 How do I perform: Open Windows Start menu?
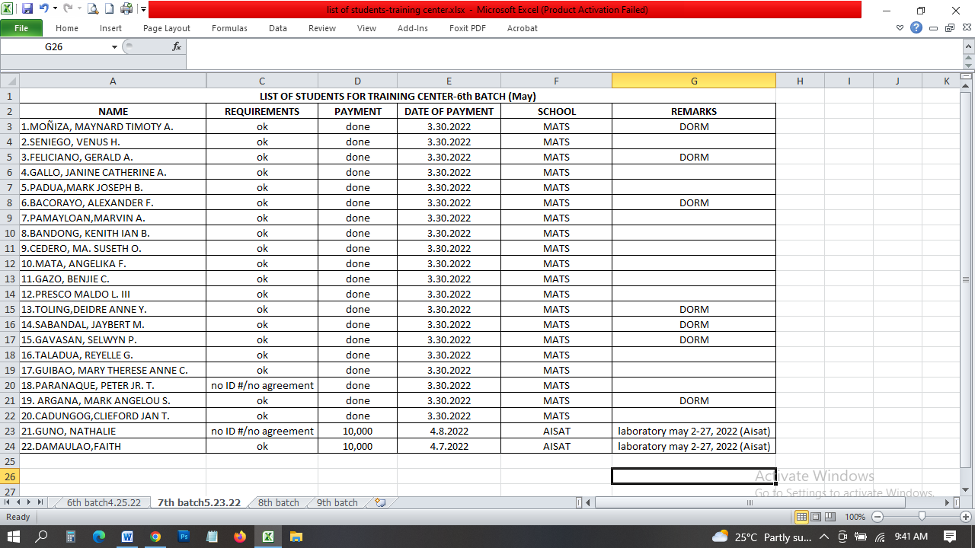click(x=13, y=536)
